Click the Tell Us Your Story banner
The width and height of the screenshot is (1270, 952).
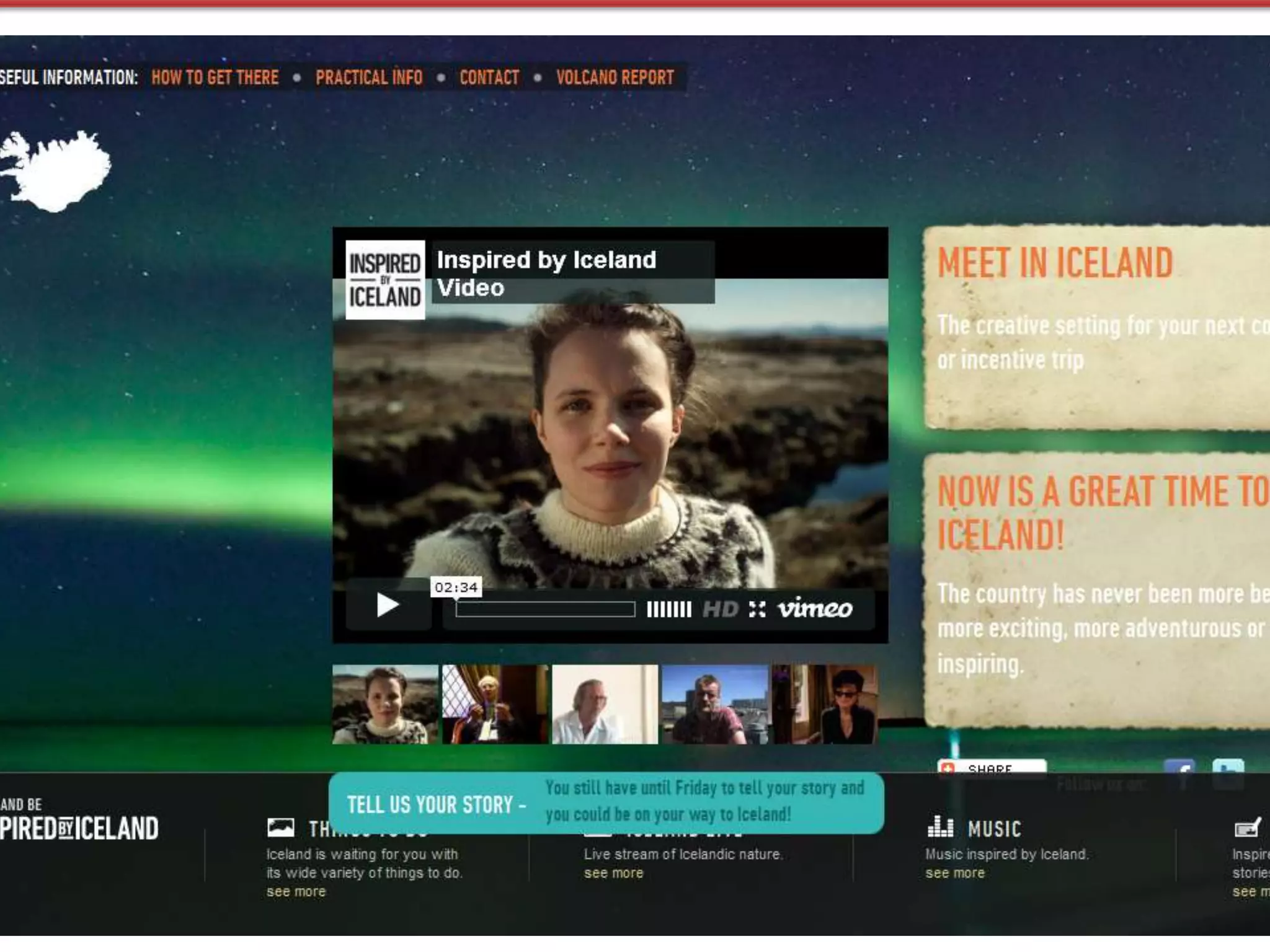tap(606, 803)
